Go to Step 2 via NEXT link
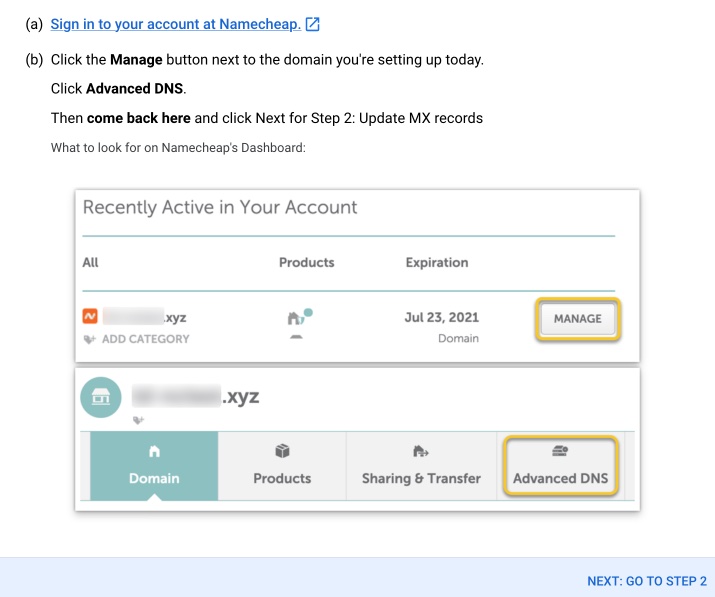Viewport: 715px width, 597px height. pyautogui.click(x=647, y=581)
